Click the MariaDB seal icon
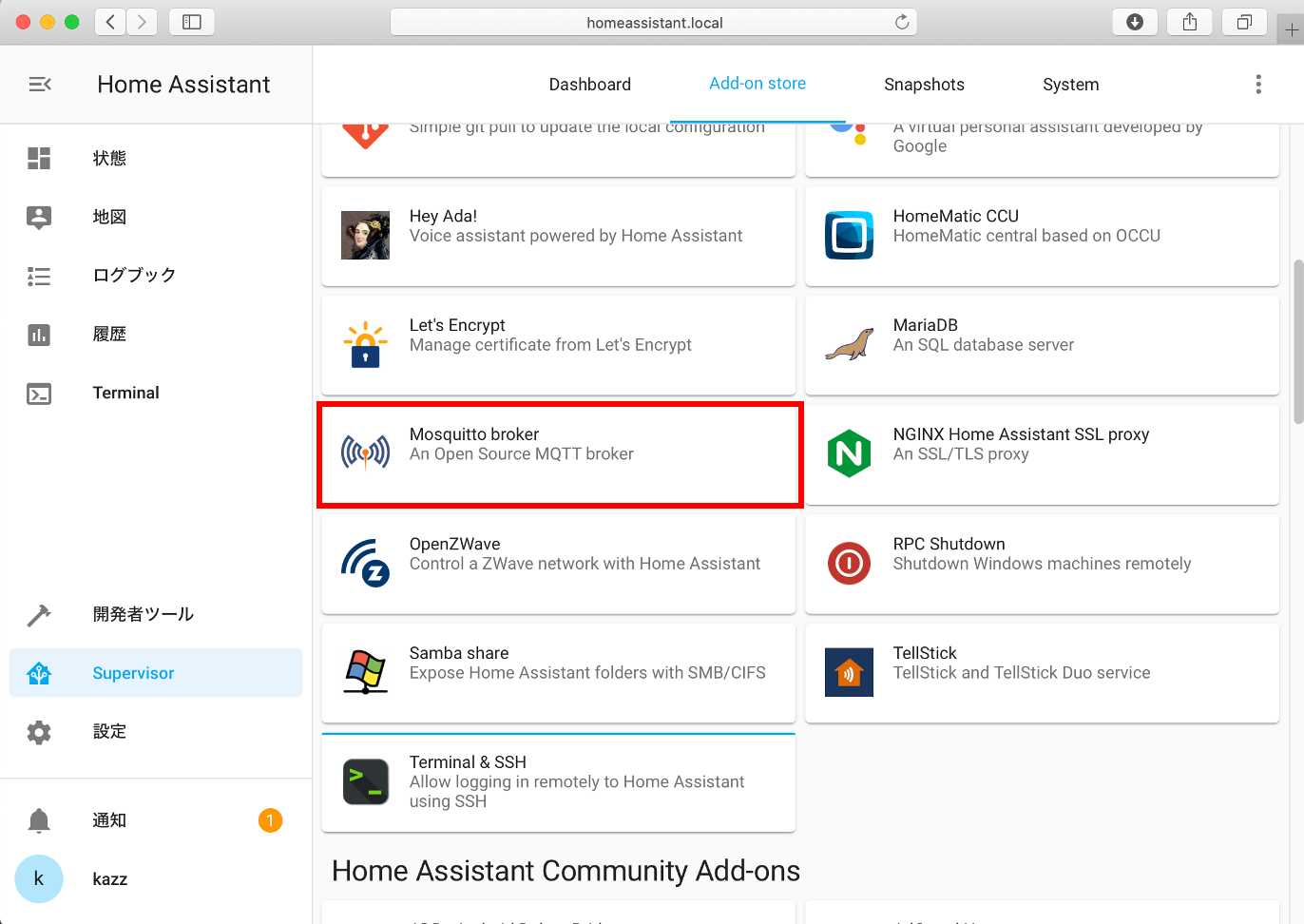 [850, 345]
